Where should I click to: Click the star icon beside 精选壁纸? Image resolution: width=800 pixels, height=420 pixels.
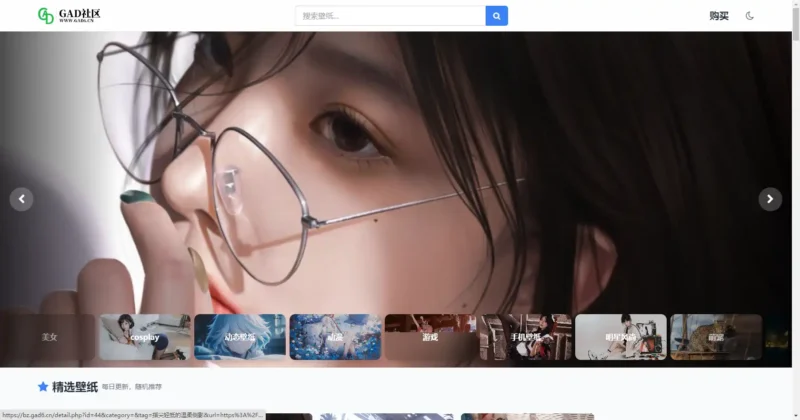pyautogui.click(x=43, y=386)
